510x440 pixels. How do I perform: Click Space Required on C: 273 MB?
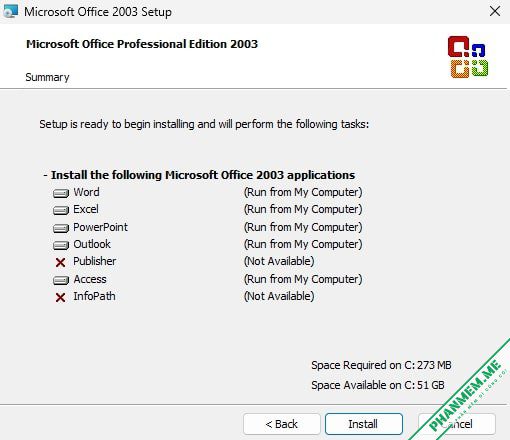[x=381, y=365]
